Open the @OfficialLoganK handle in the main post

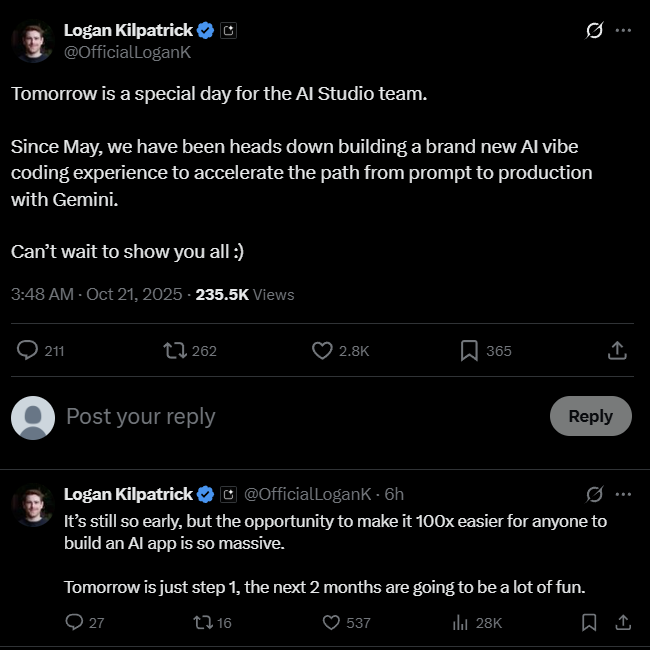click(127, 52)
